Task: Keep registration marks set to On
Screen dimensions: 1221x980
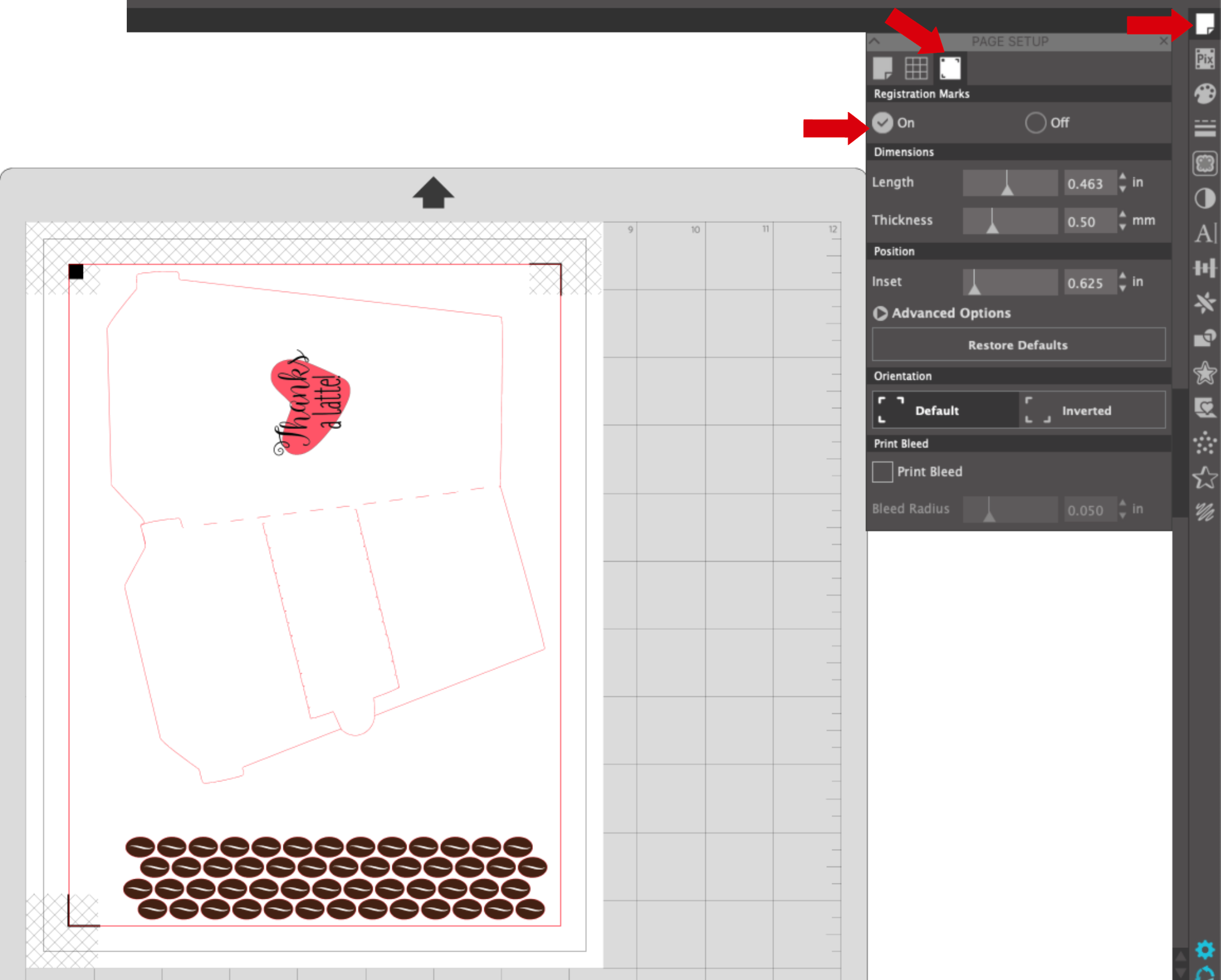Action: (x=884, y=123)
